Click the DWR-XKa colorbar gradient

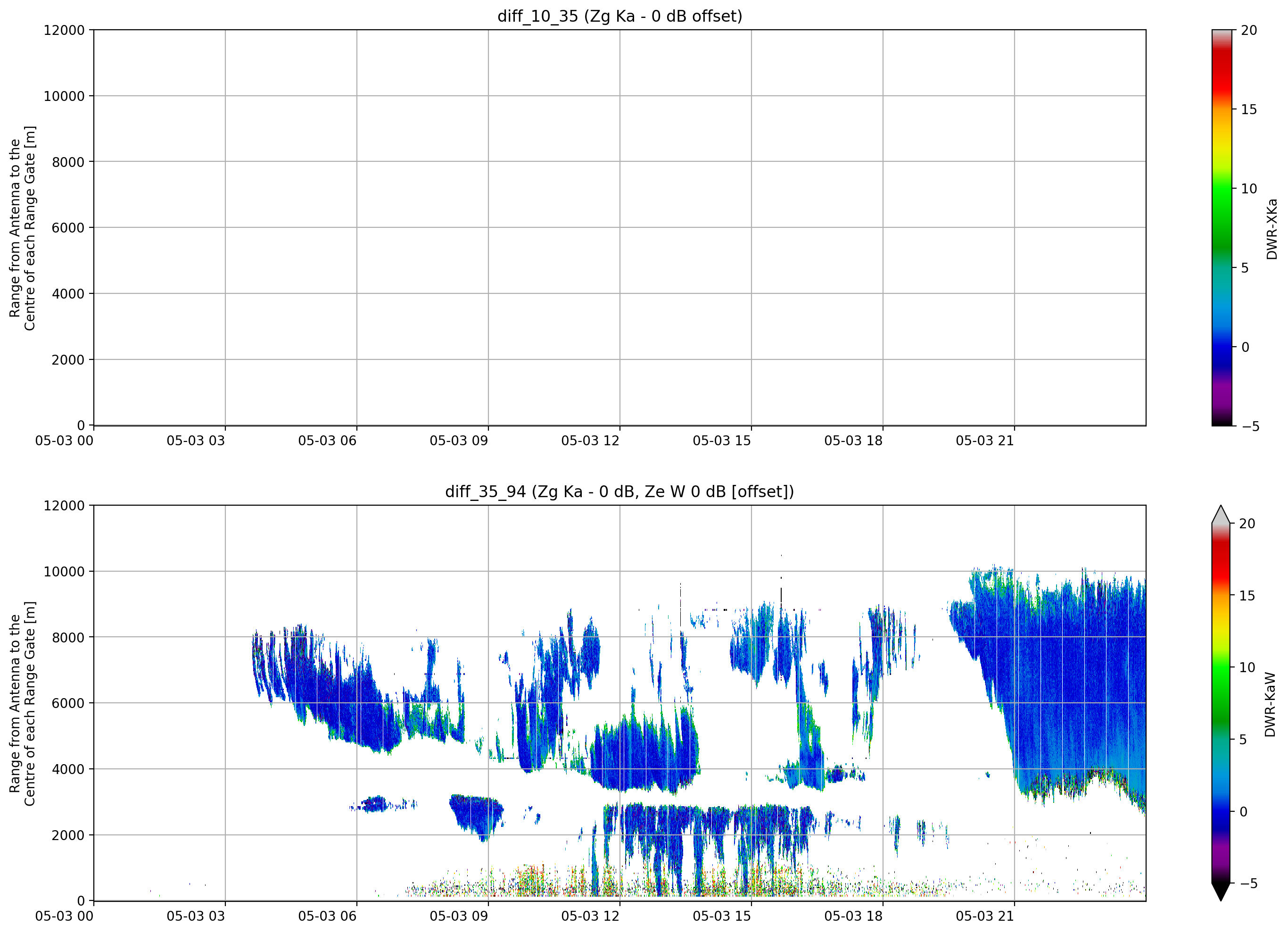pos(1222,227)
